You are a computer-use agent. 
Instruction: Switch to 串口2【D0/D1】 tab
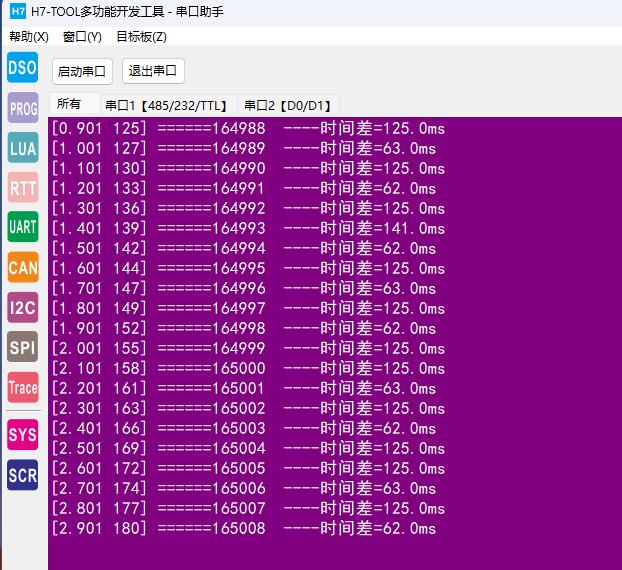288,105
